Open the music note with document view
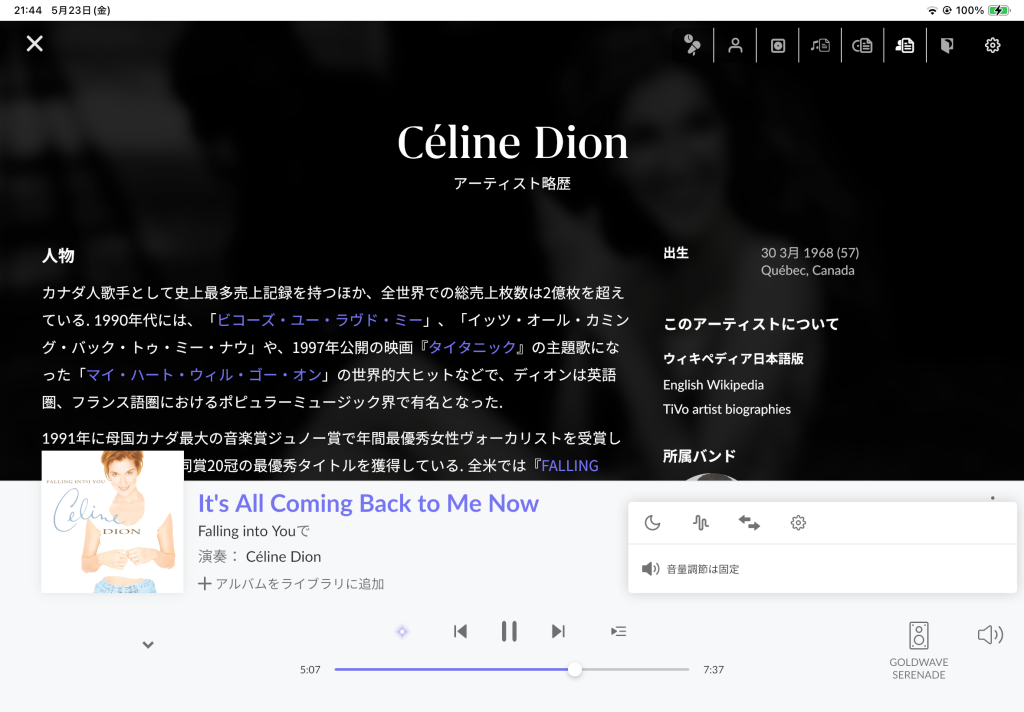The height and width of the screenshot is (712, 1024). 820,45
